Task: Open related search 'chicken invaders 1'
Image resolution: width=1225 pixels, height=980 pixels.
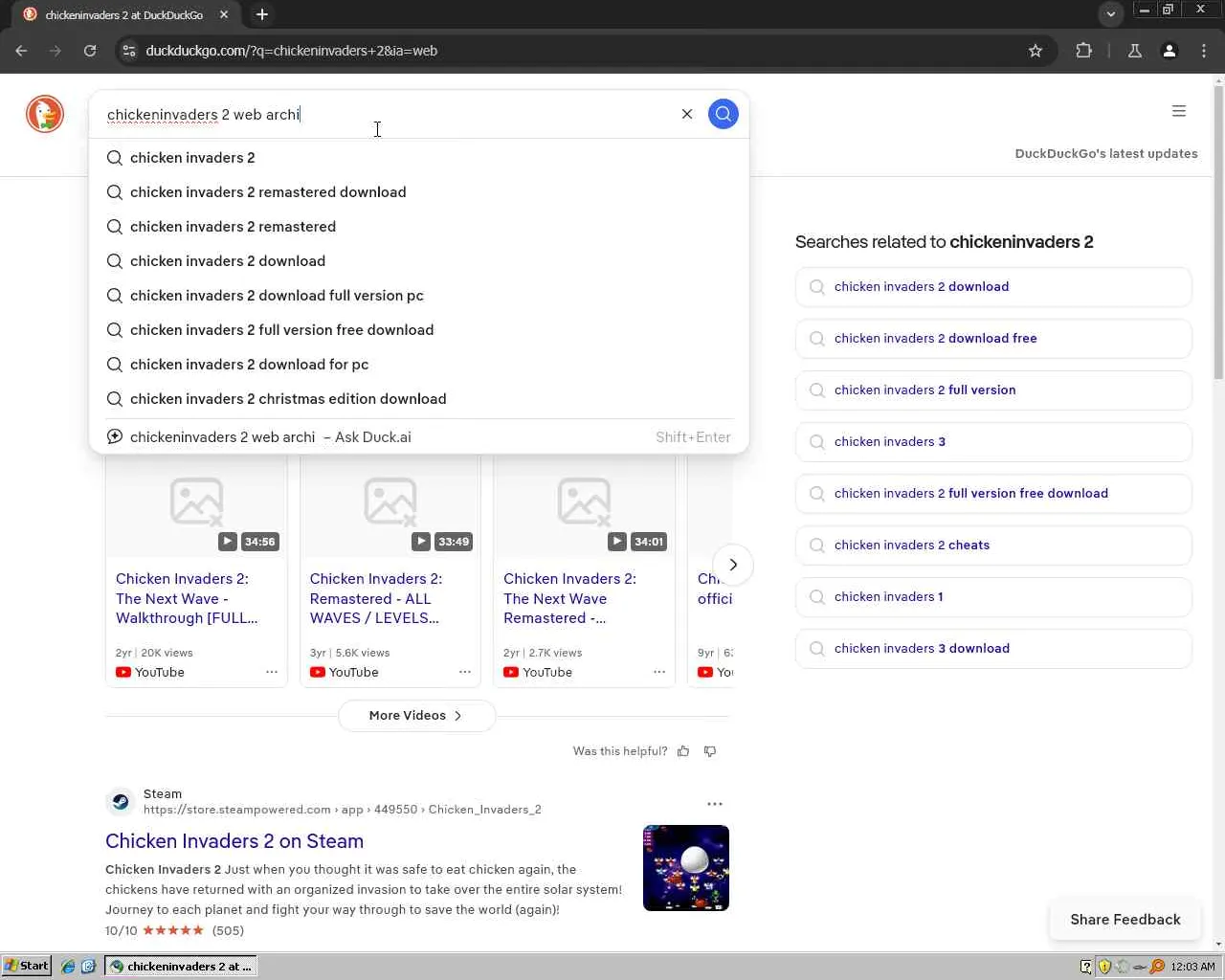Action: pyautogui.click(x=993, y=597)
